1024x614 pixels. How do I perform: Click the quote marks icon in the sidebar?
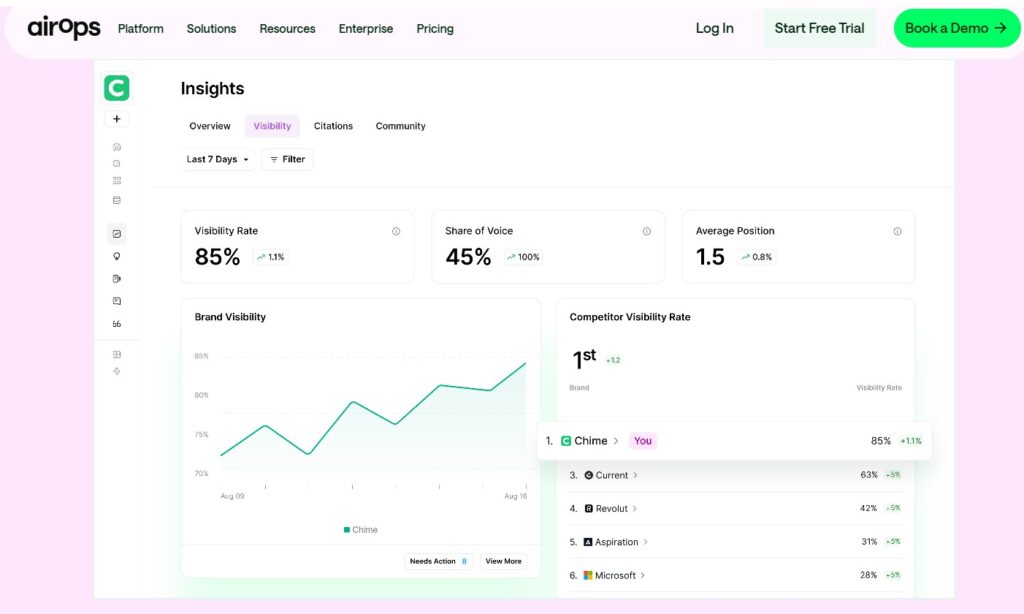[x=117, y=324]
